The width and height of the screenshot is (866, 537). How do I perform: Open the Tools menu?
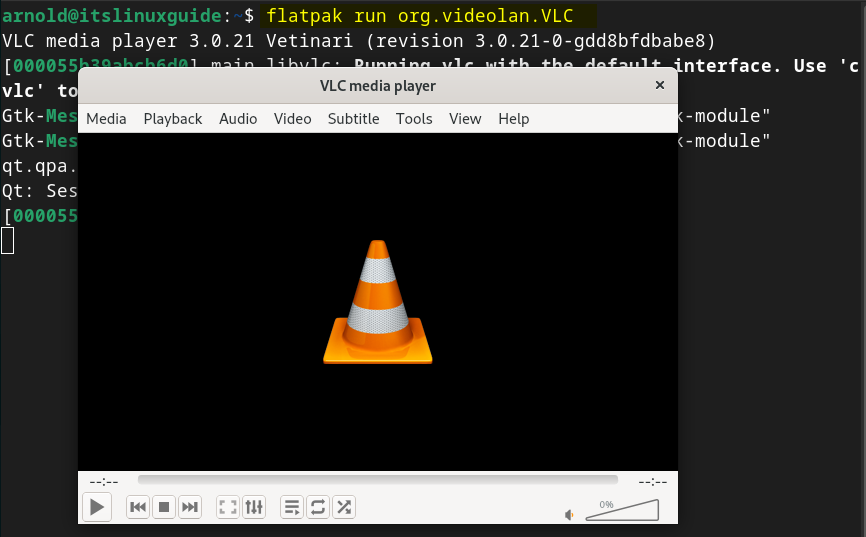click(414, 118)
